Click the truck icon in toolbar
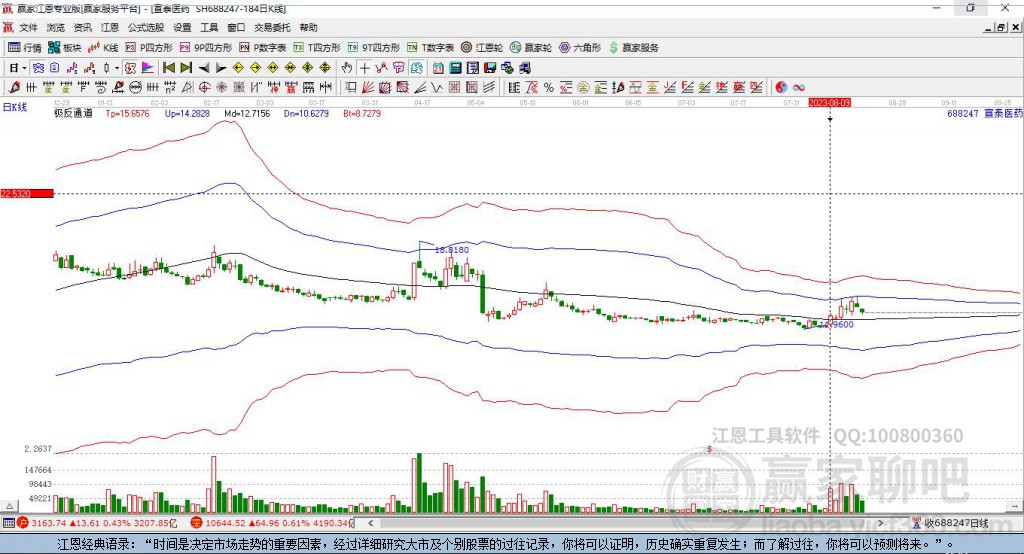This screenshot has width=1024, height=554. point(524,68)
